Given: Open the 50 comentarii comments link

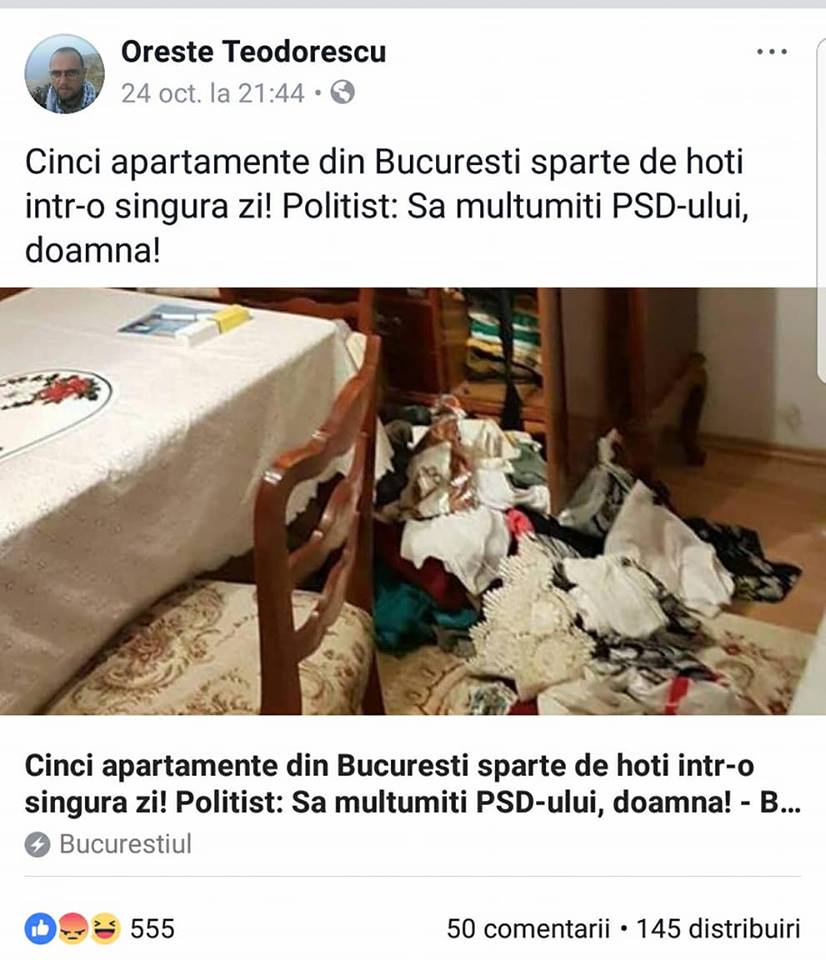Looking at the screenshot, I should [528, 929].
